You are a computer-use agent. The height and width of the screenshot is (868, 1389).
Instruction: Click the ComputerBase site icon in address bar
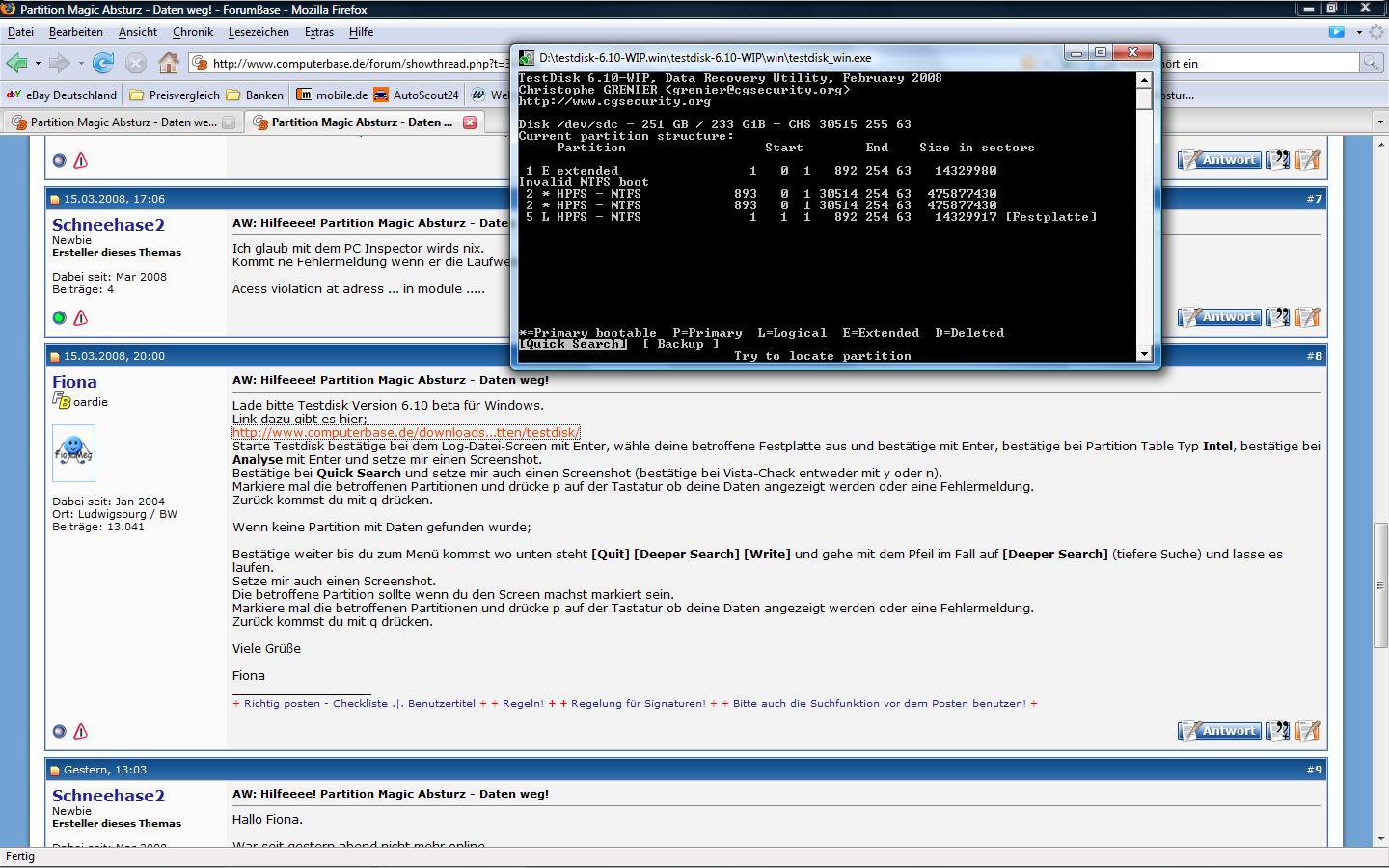201,64
